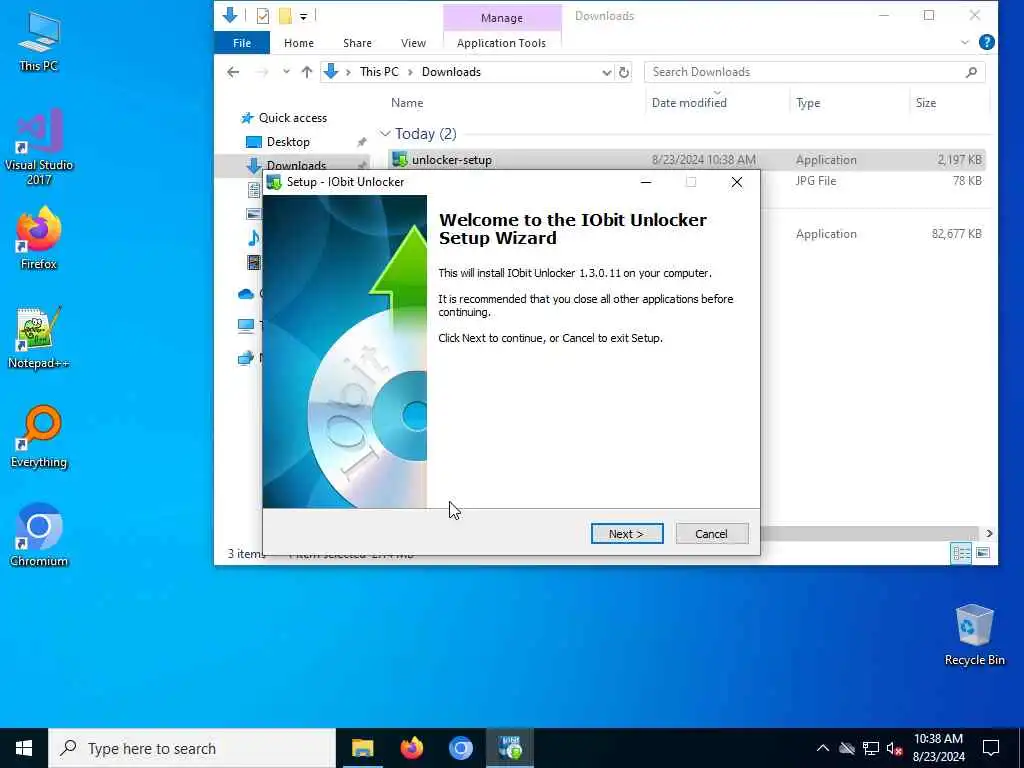Screen dimensions: 1024x768
Task: Open the File tab in Explorer
Action: pos(242,43)
